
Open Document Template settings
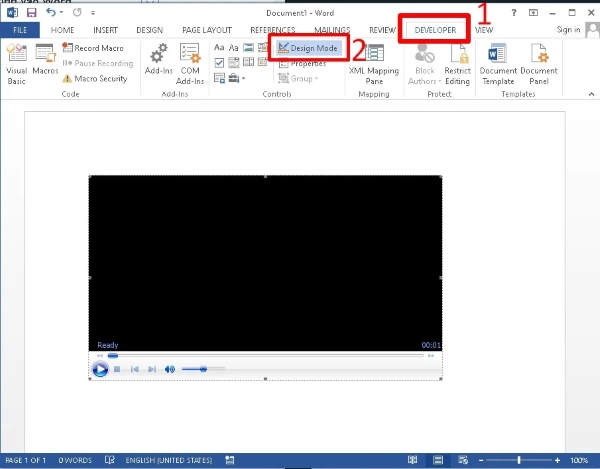pyautogui.click(x=498, y=60)
